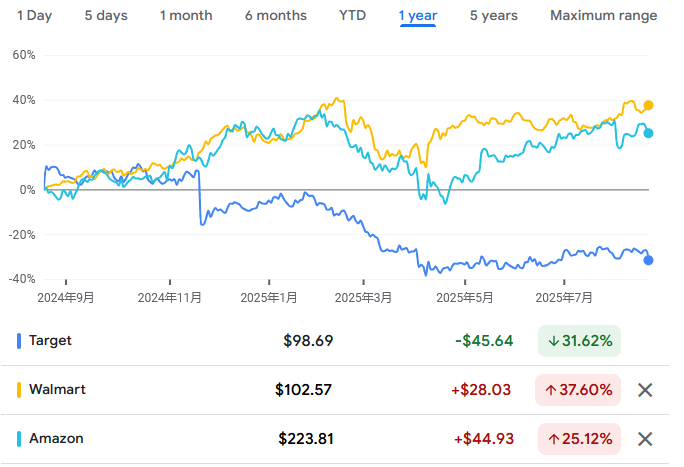684x467 pixels.
Task: Click Target price $98.69
Action: tap(308, 341)
